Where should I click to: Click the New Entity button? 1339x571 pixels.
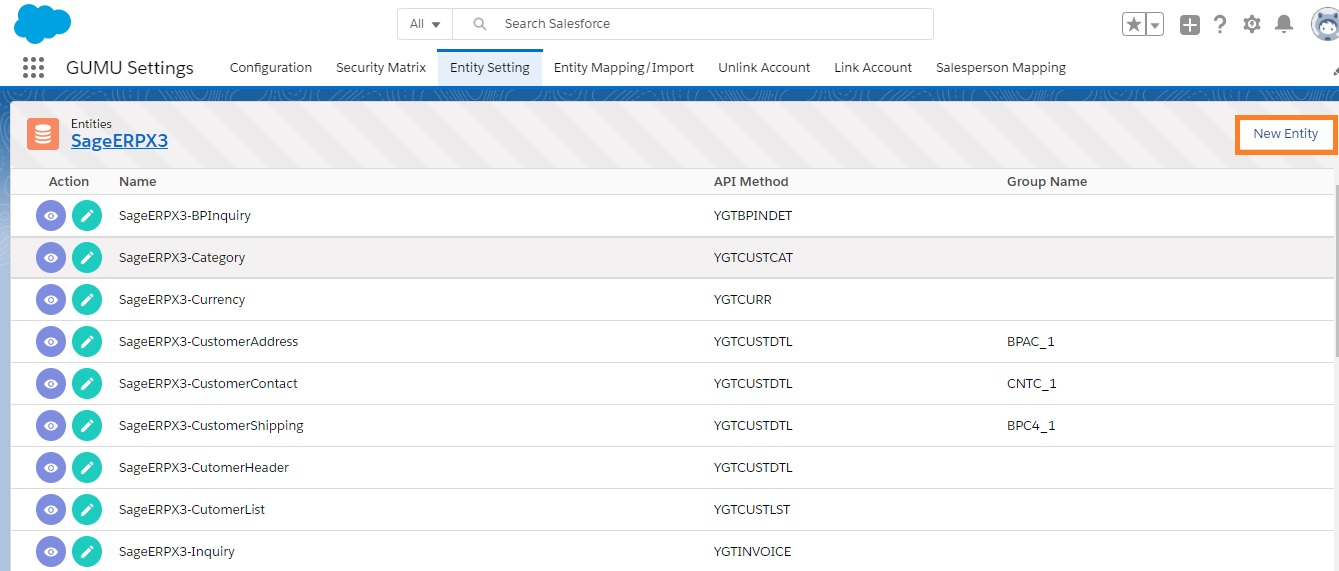(x=1286, y=134)
